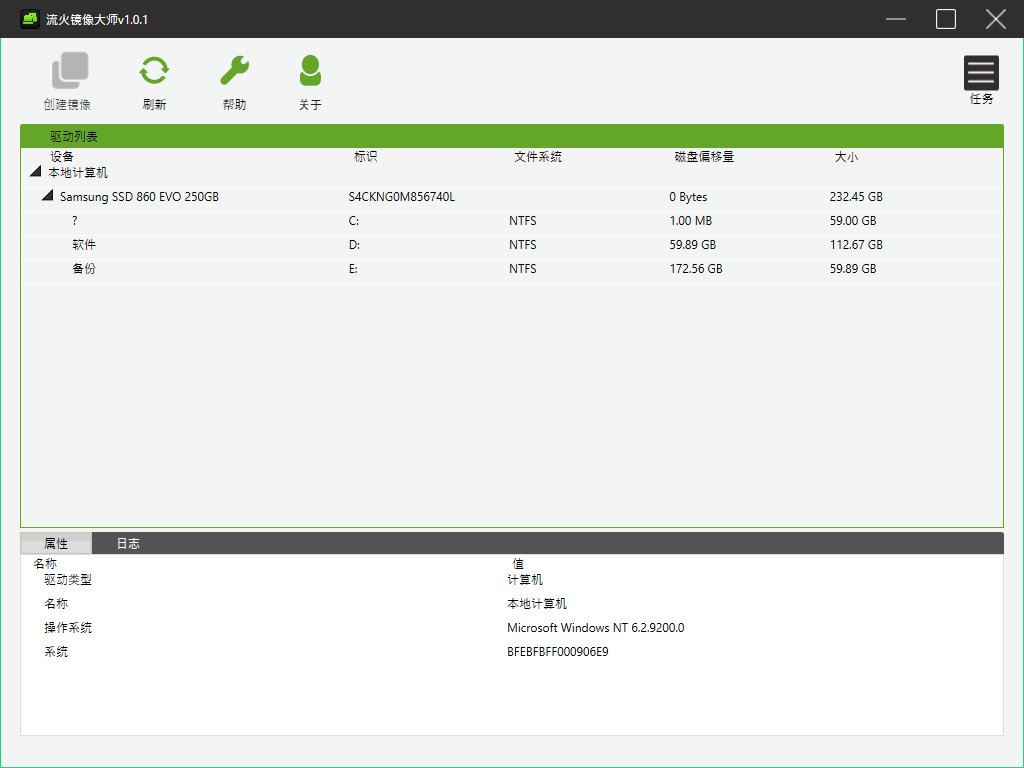Click the Microsoft Windows NT 6.2.9200.0 value
This screenshot has height=768, width=1024.
(596, 628)
